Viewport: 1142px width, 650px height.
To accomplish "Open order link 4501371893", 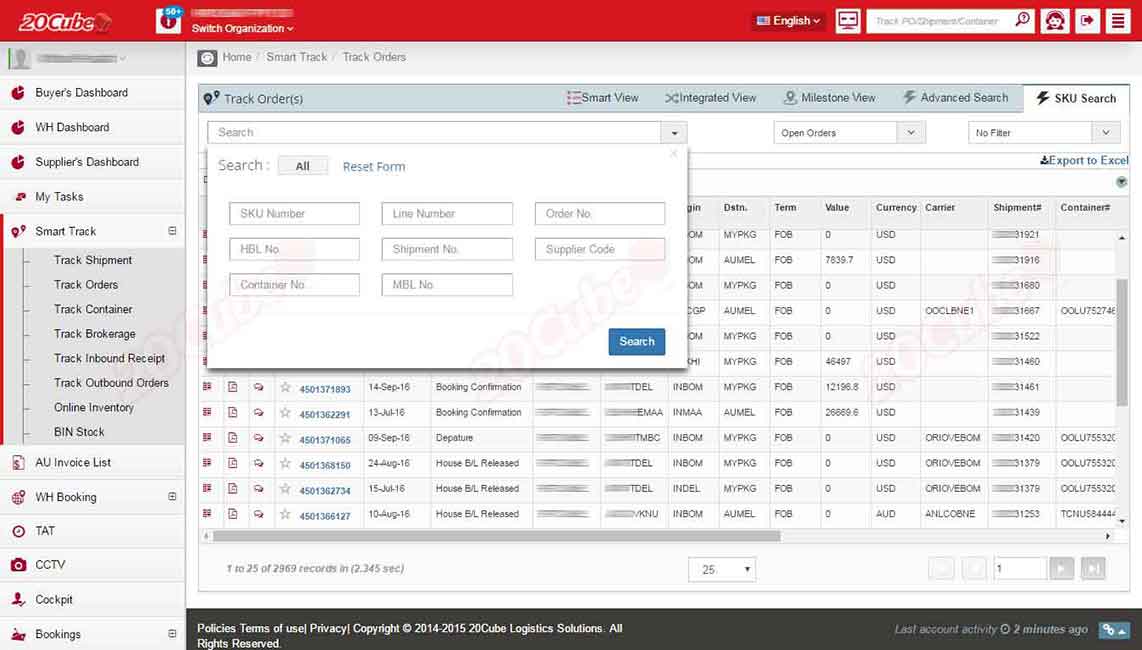I will pyautogui.click(x=325, y=389).
